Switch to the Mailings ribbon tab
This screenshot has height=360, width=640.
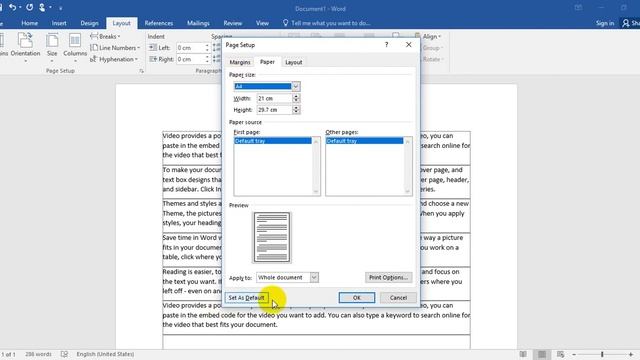(x=198, y=23)
